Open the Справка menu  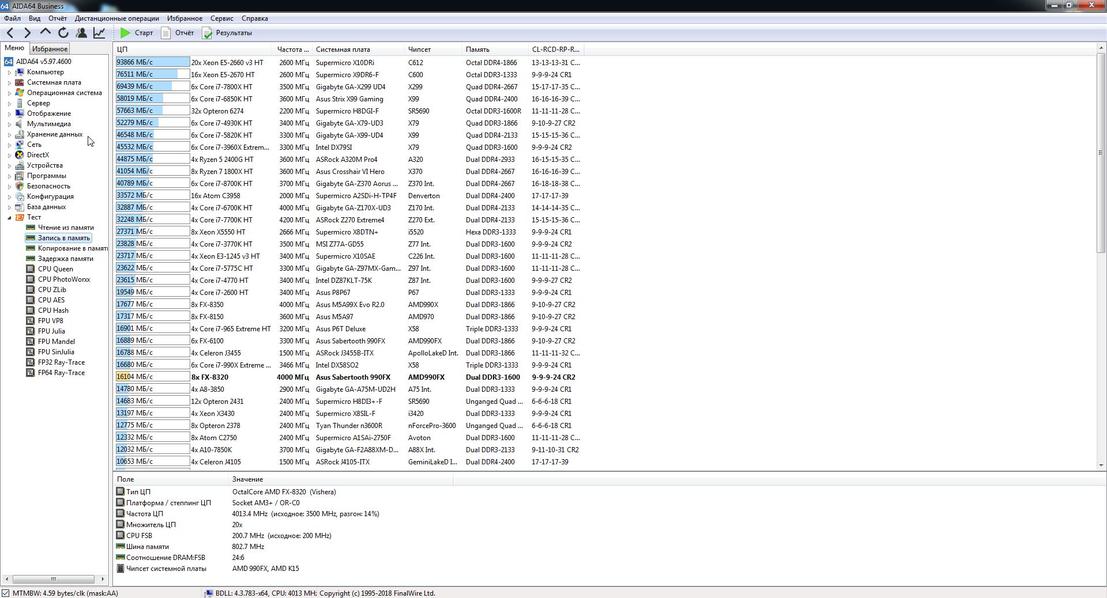coord(255,18)
